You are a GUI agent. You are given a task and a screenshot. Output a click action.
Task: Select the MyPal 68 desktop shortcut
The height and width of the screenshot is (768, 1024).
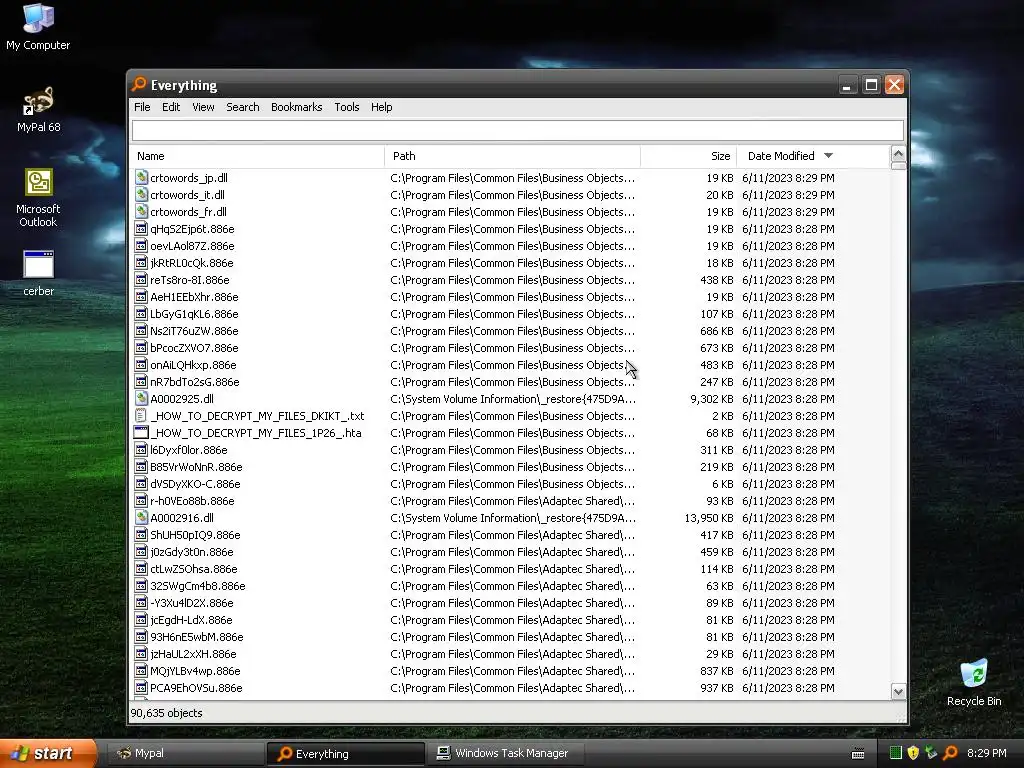pos(38,109)
